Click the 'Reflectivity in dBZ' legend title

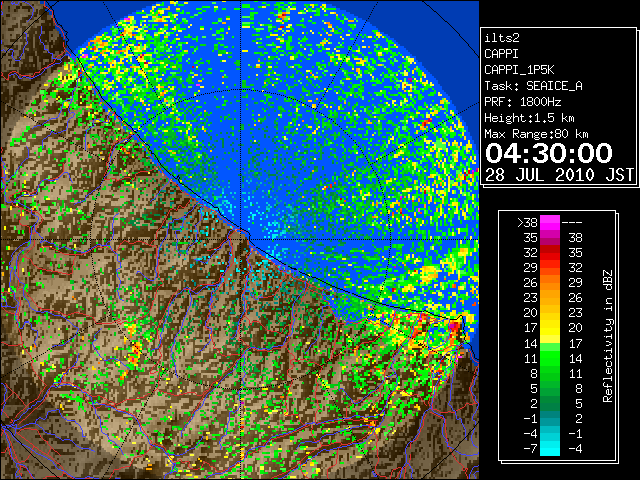click(608, 336)
